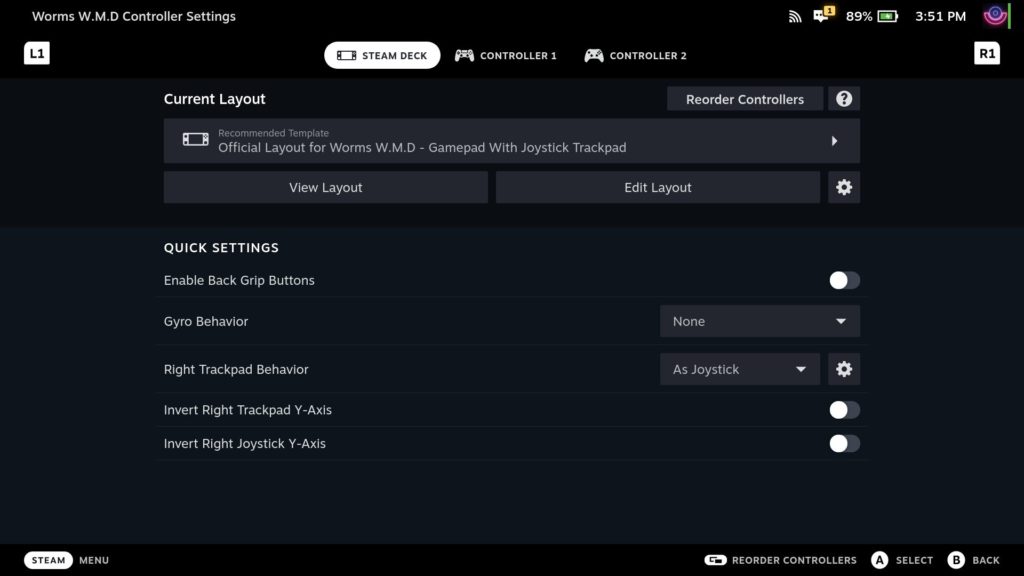The image size is (1024, 576).
Task: Open Right Trackpad Behavior gear settings
Action: 844,369
